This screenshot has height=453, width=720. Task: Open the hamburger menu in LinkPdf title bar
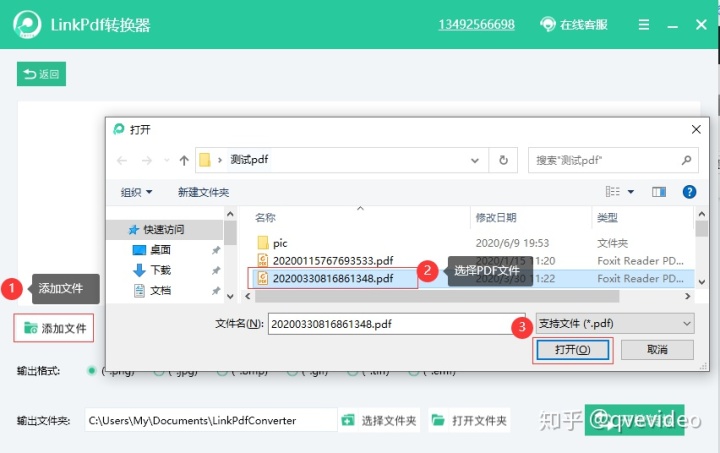(644, 24)
